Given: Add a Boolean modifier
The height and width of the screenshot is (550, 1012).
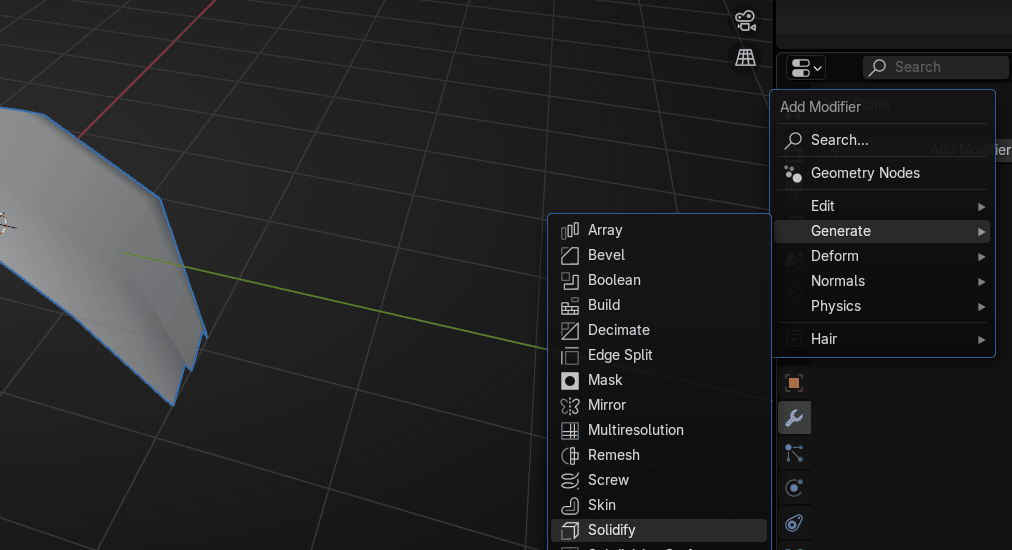Looking at the screenshot, I should pos(614,280).
